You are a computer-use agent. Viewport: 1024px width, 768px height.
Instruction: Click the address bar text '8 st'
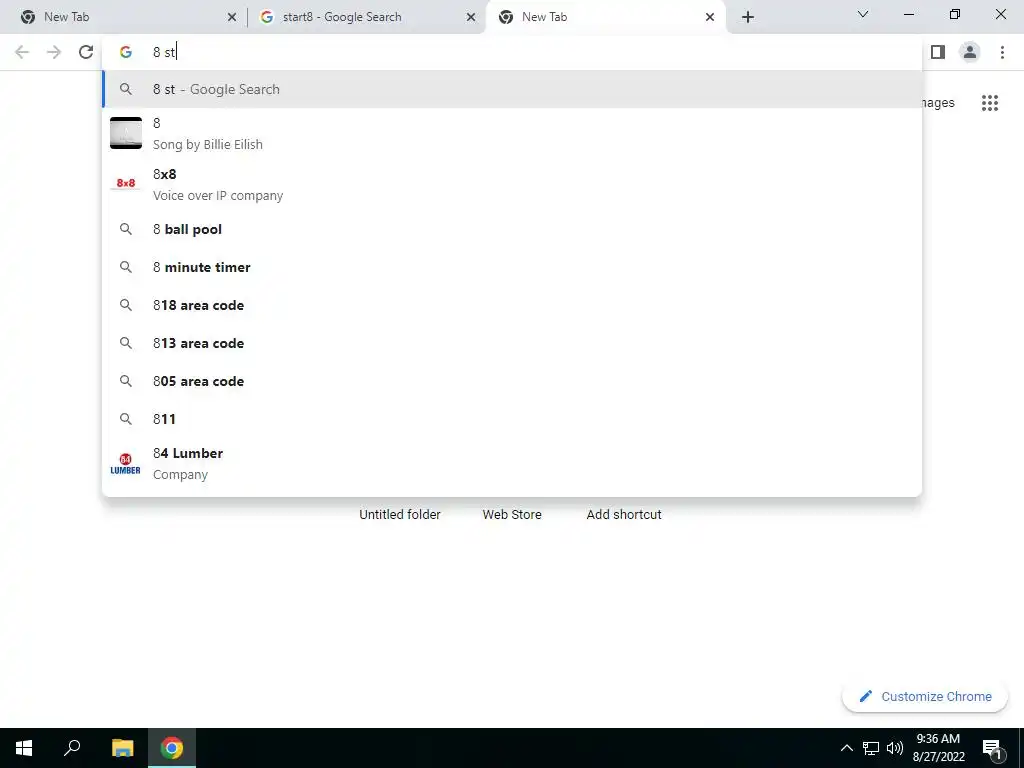164,52
